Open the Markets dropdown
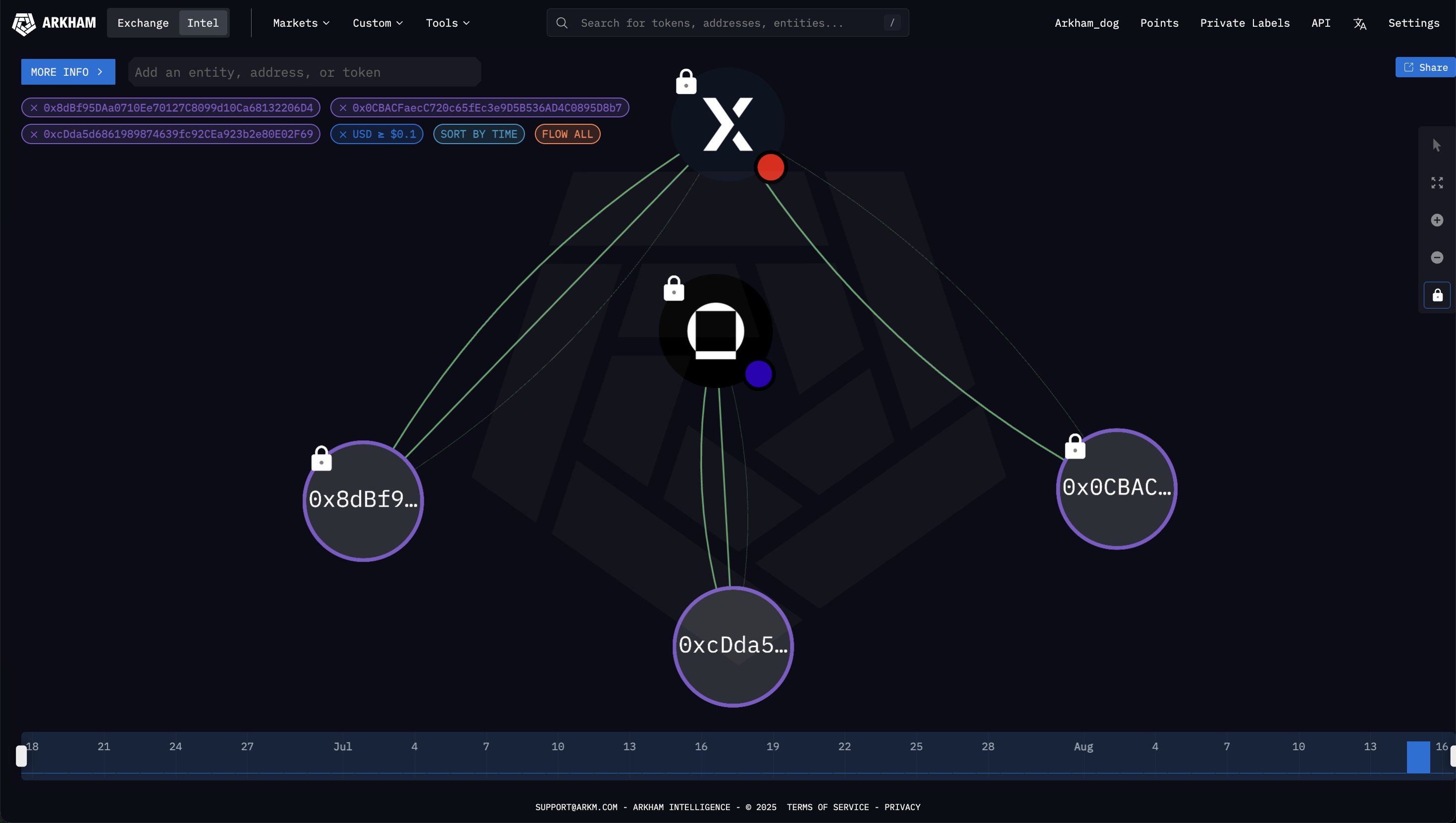1456x823 pixels. [x=300, y=23]
